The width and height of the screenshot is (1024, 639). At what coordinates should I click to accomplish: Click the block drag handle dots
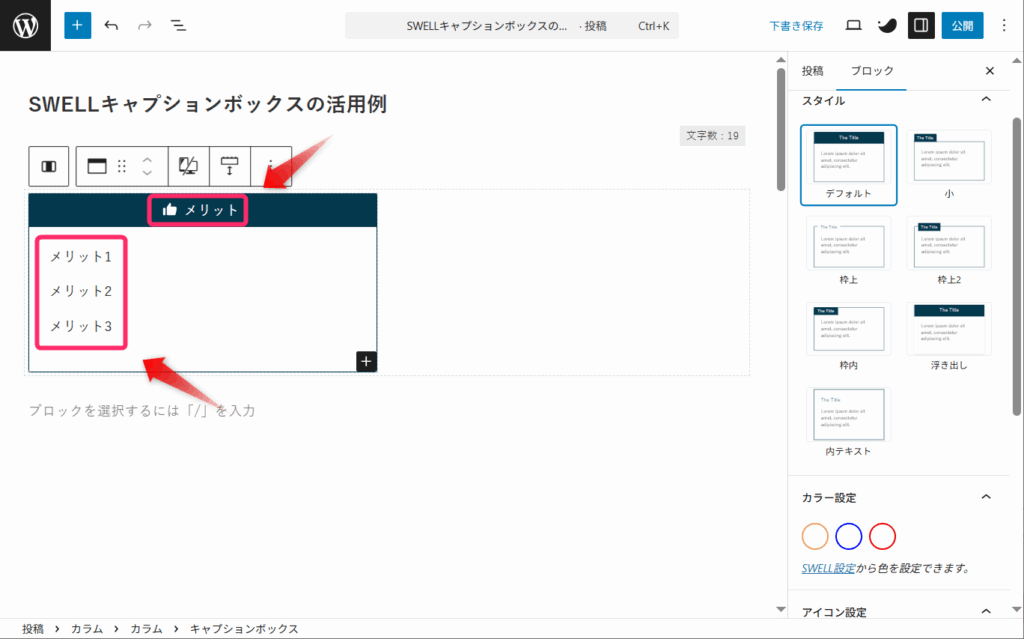[121, 167]
